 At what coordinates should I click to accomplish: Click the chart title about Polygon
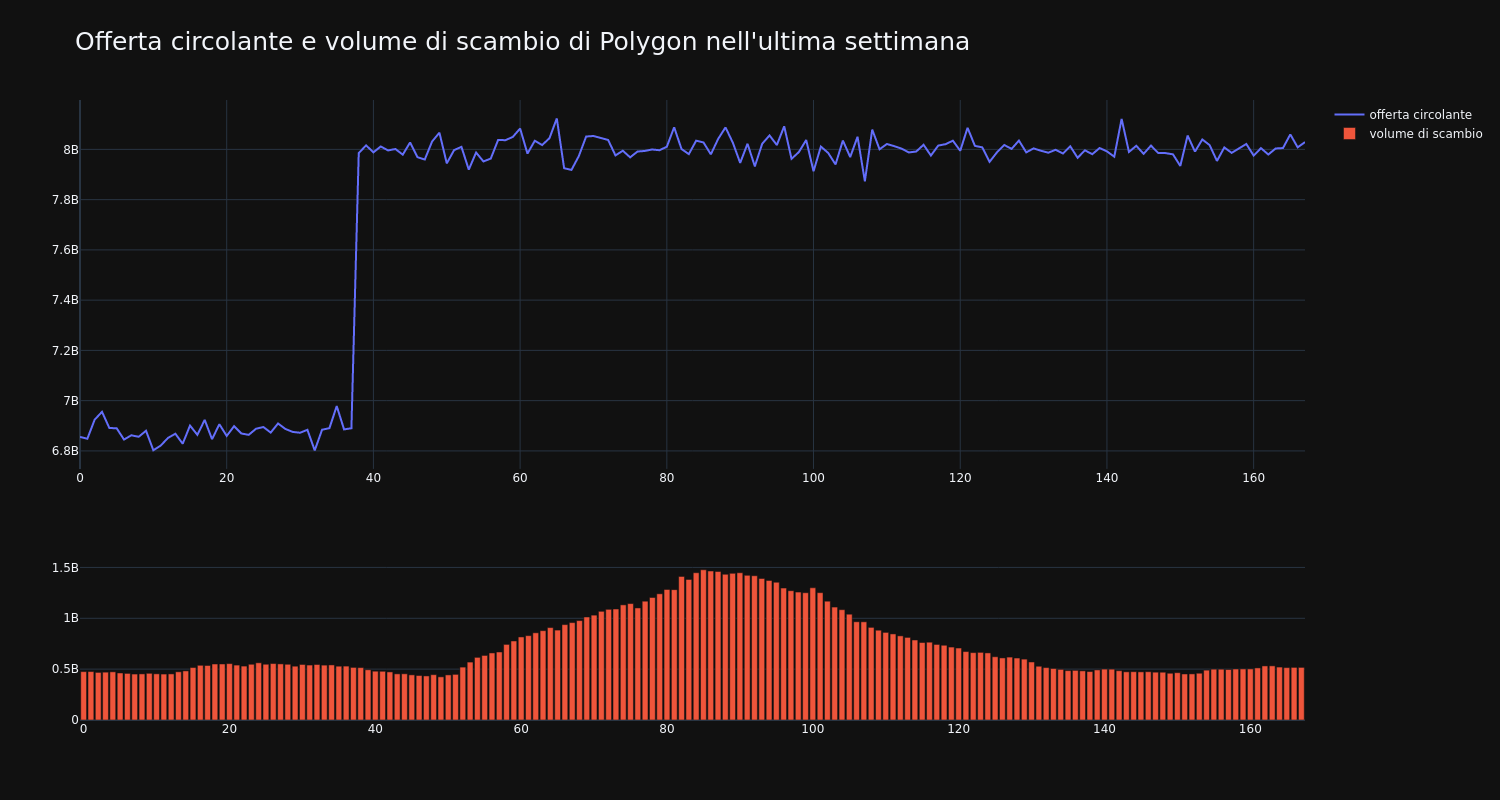[522, 42]
